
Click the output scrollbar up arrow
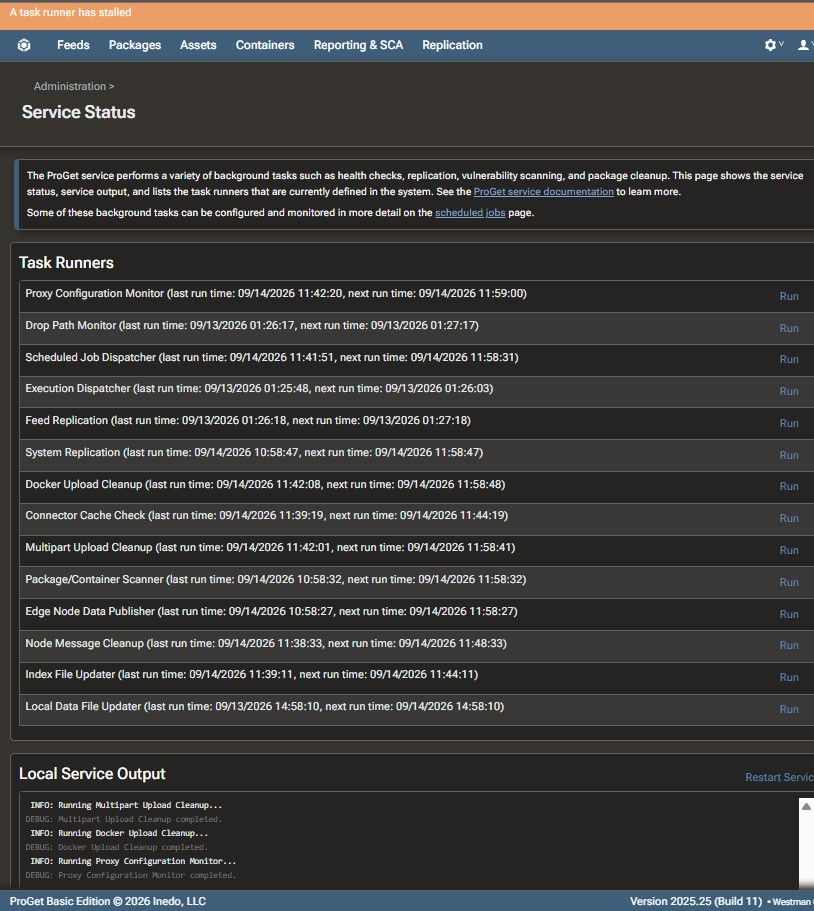click(x=806, y=806)
